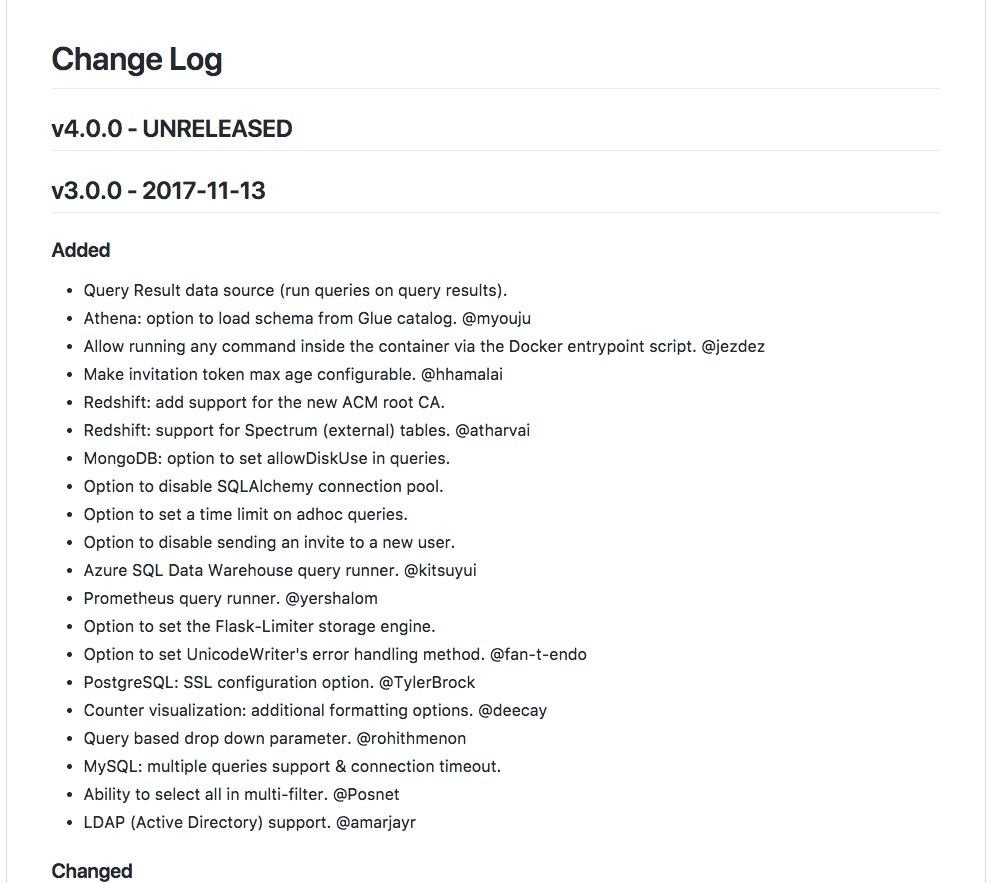Image resolution: width=993 pixels, height=883 pixels.
Task: Click the Changed section heading
Action: click(x=92, y=871)
